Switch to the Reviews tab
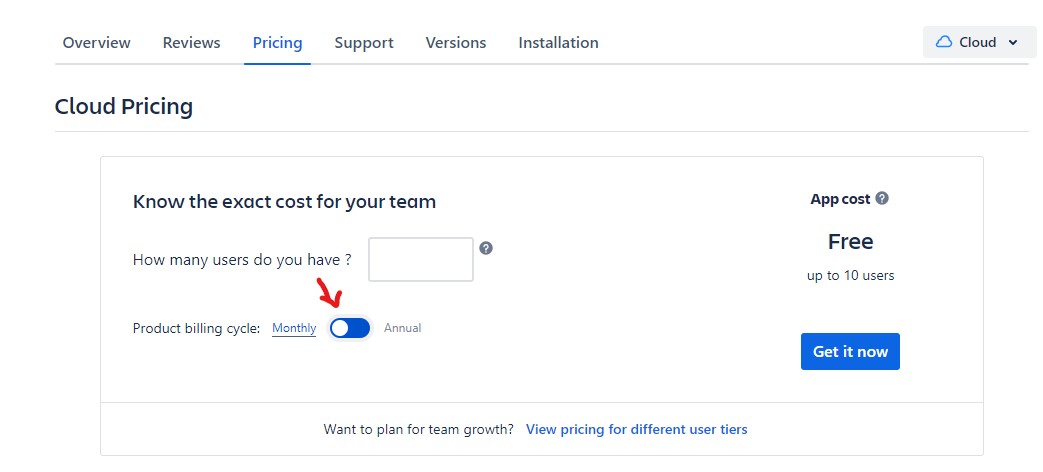The height and width of the screenshot is (472, 1043). [191, 43]
